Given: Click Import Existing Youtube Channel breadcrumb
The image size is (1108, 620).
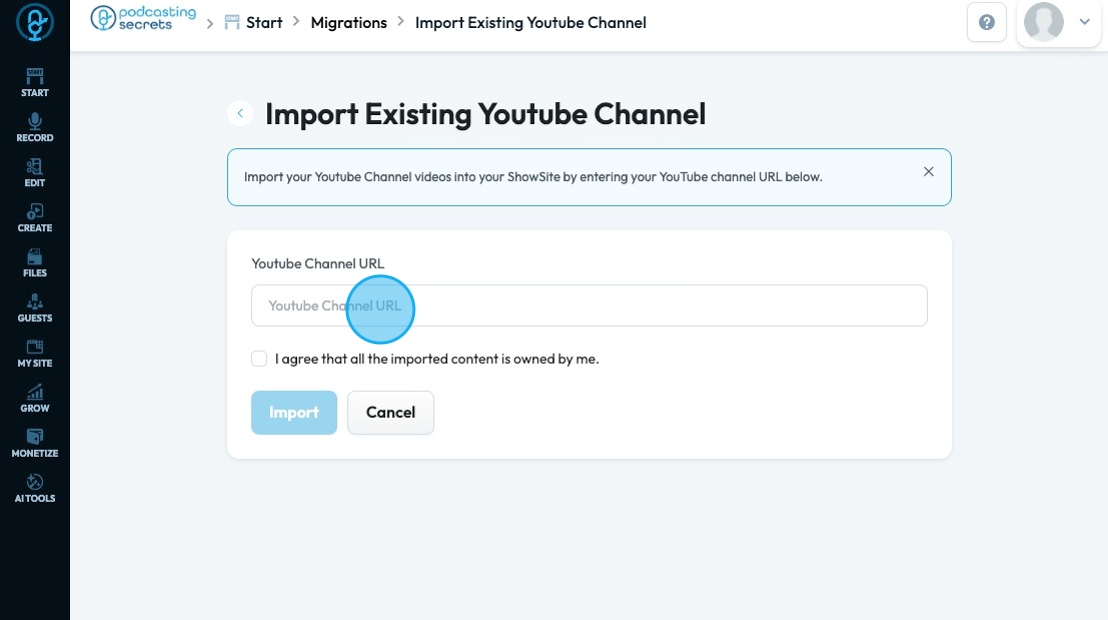Looking at the screenshot, I should [531, 23].
